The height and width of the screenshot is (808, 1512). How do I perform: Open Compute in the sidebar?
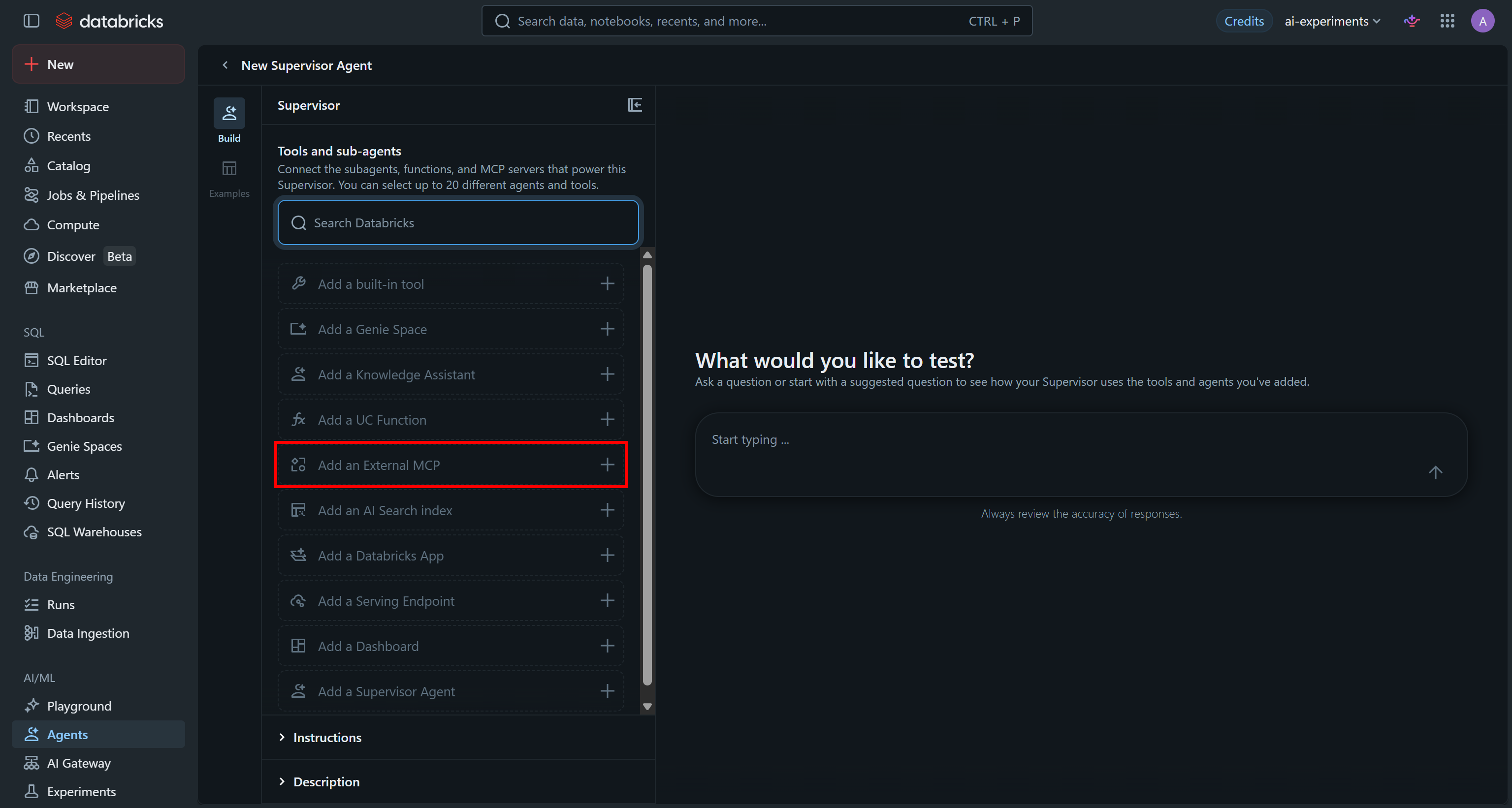[x=98, y=225]
